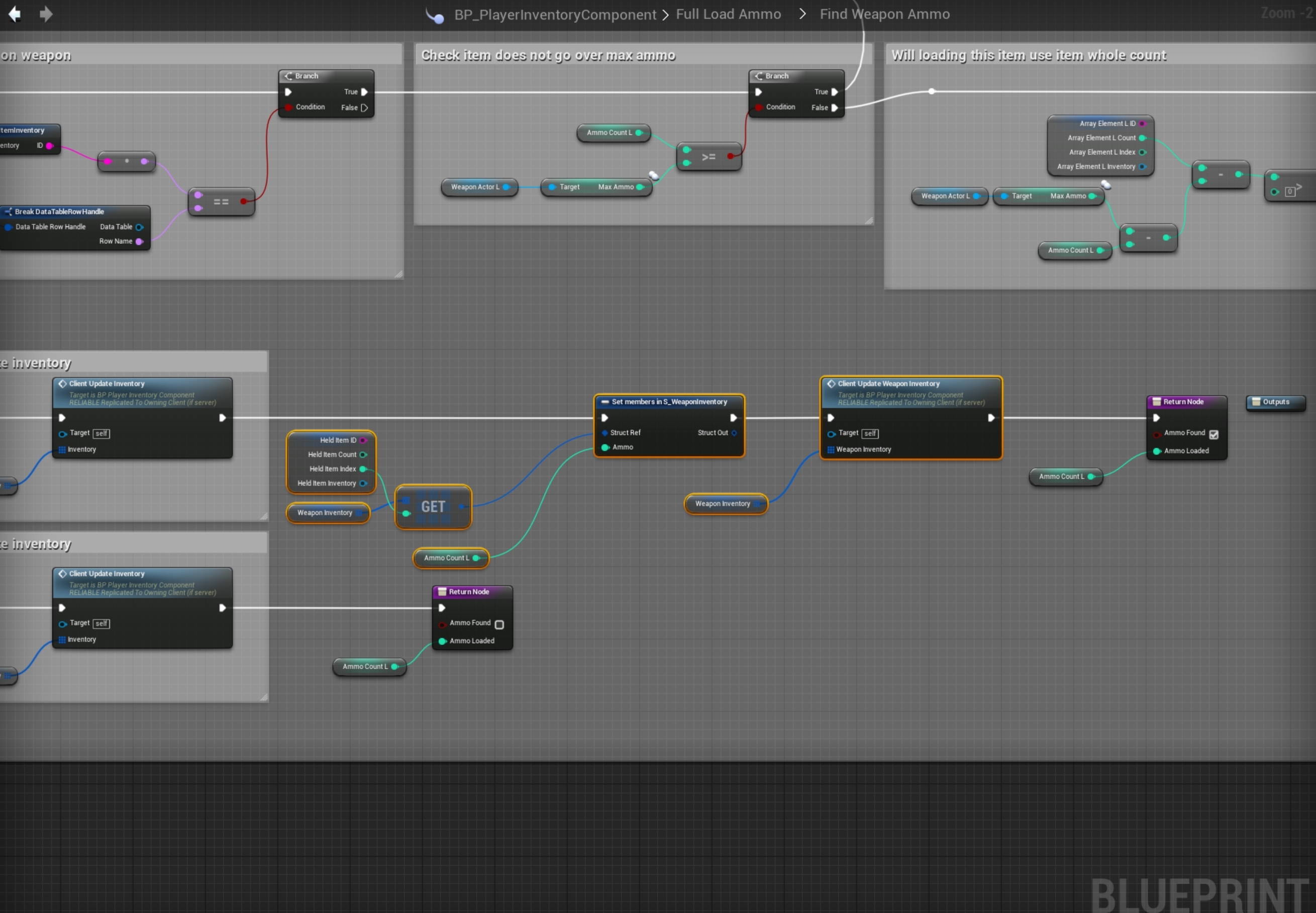Uncheck Ammo Found on right Return Node
Image resolution: width=1316 pixels, height=913 pixels.
click(x=1213, y=435)
